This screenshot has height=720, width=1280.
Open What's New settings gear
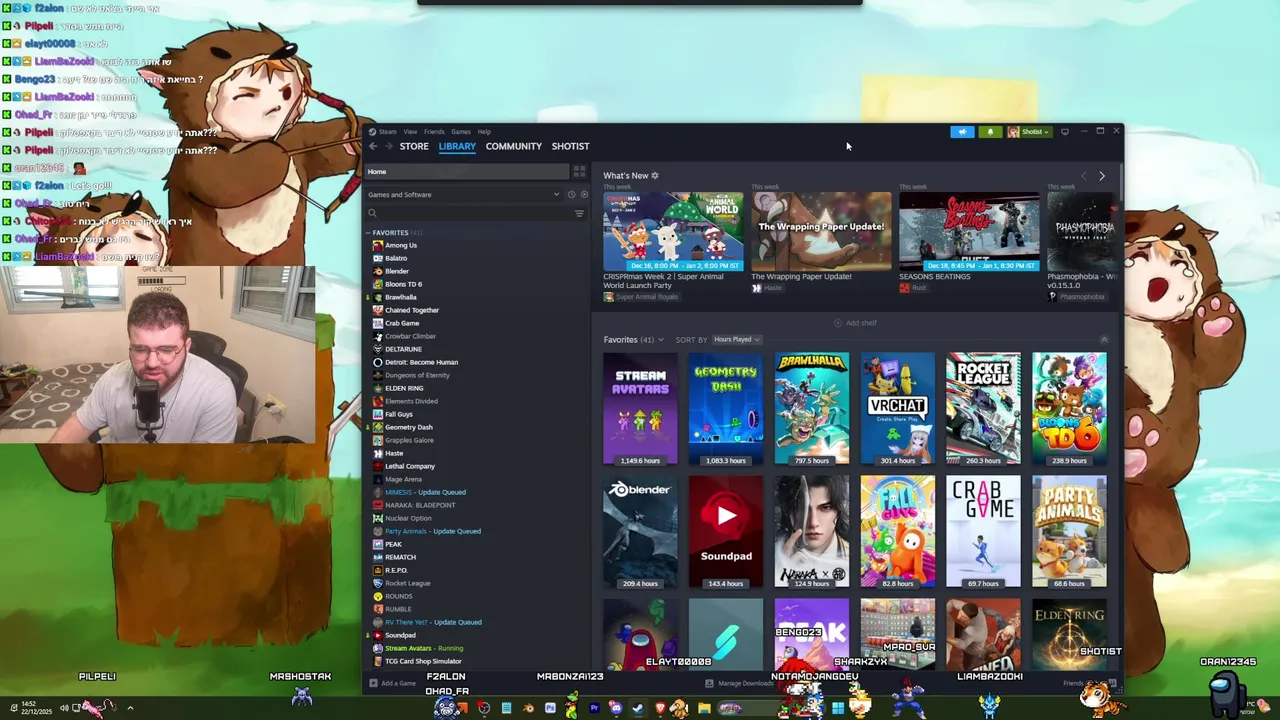click(655, 176)
